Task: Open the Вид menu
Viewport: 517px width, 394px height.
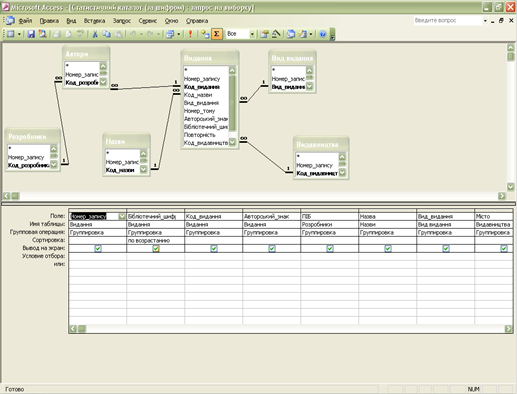Action: point(71,21)
